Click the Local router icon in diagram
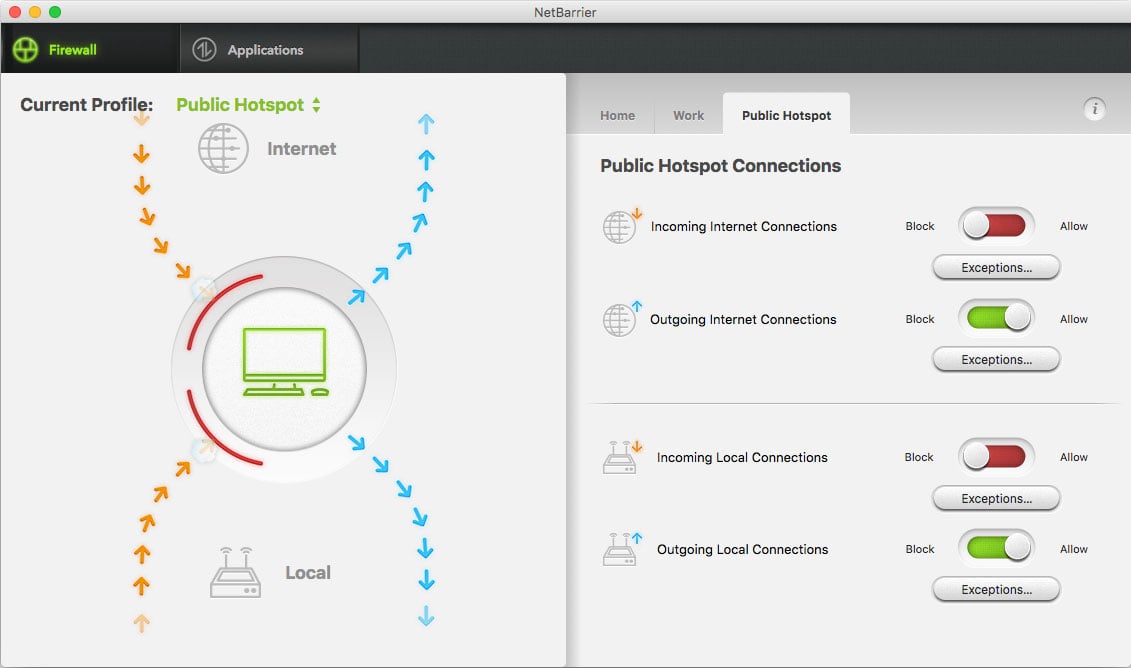The image size is (1131, 668). pos(235,573)
